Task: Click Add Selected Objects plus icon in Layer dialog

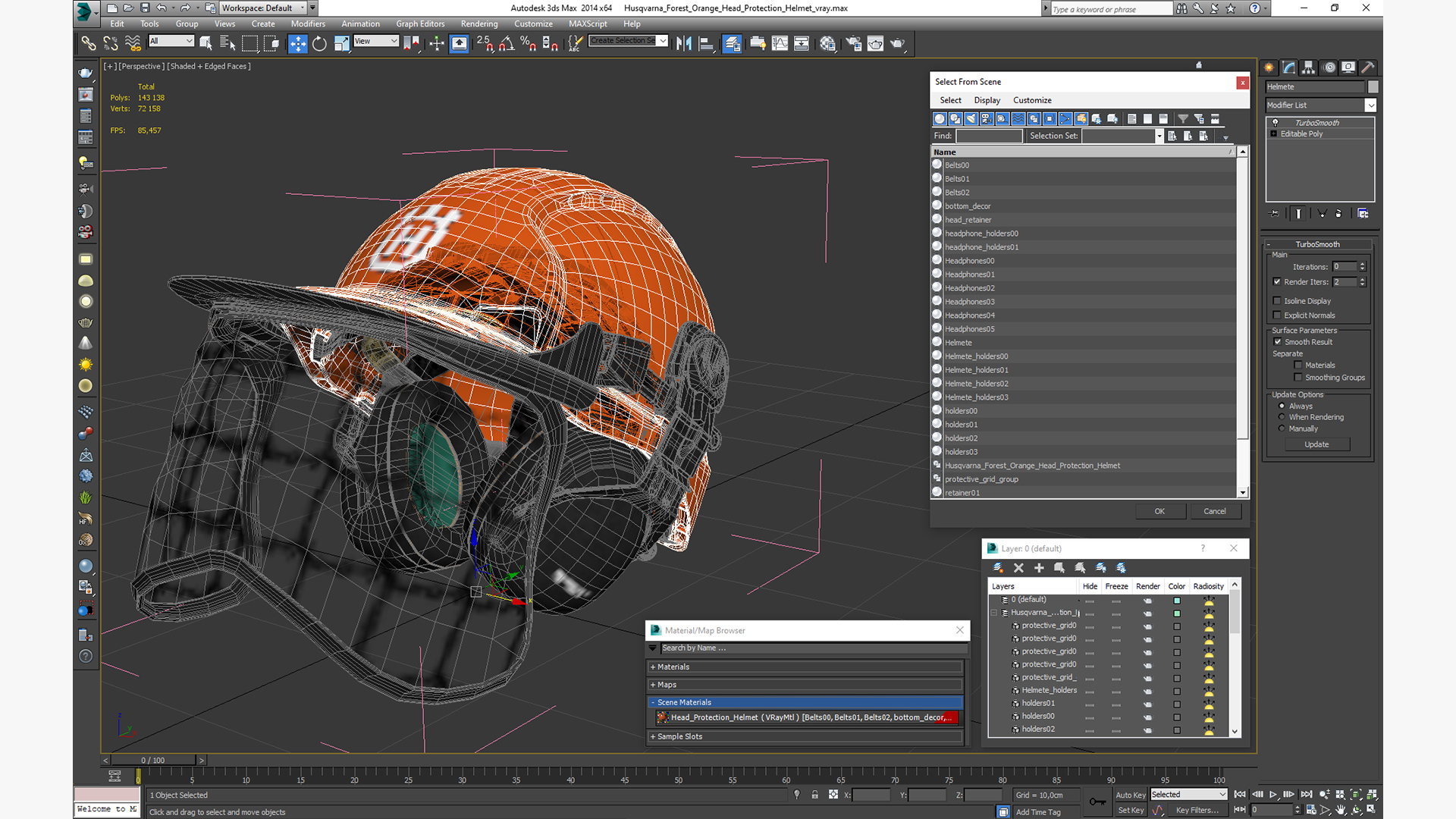Action: (x=1039, y=568)
